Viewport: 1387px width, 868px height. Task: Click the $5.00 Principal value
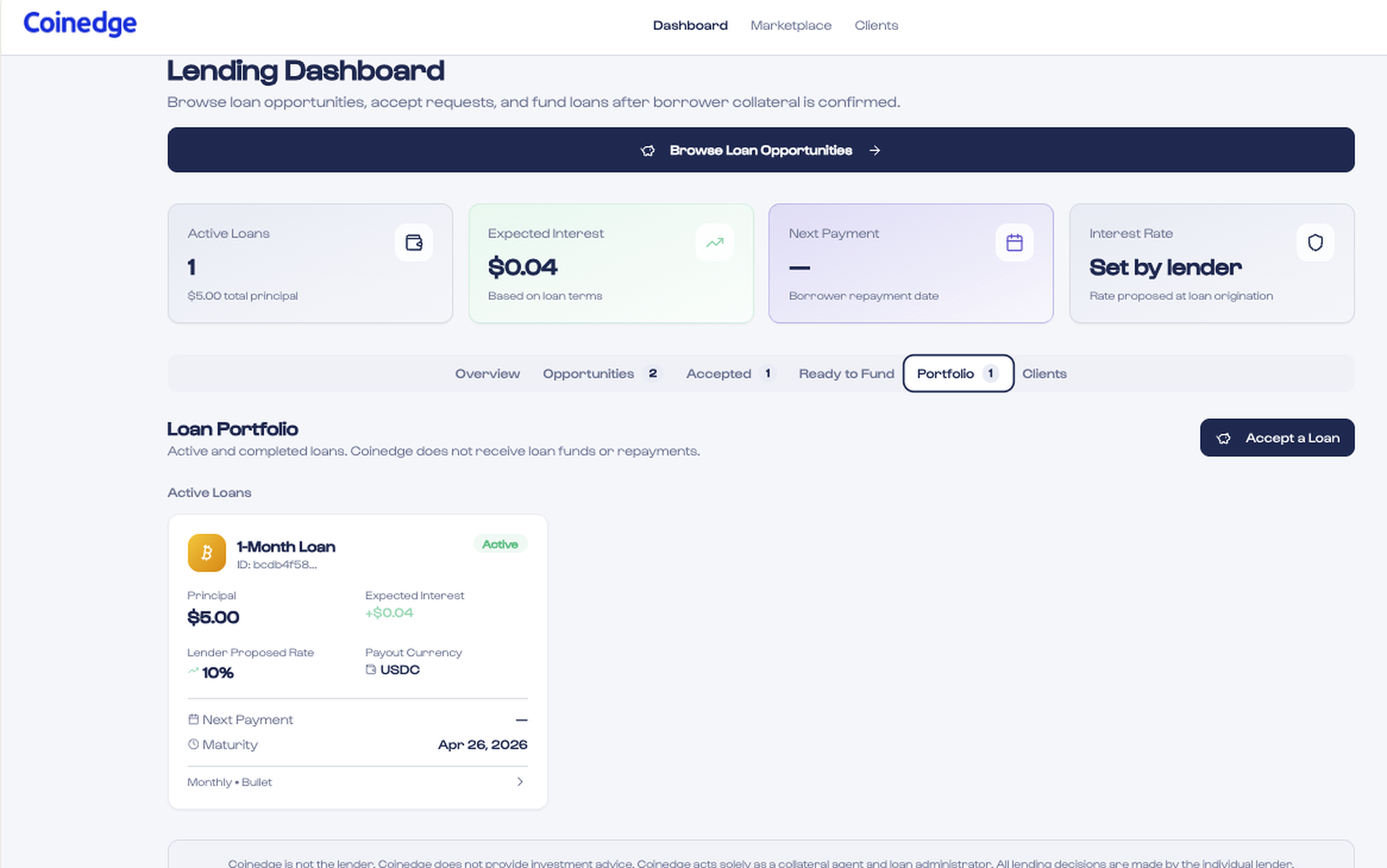click(213, 617)
